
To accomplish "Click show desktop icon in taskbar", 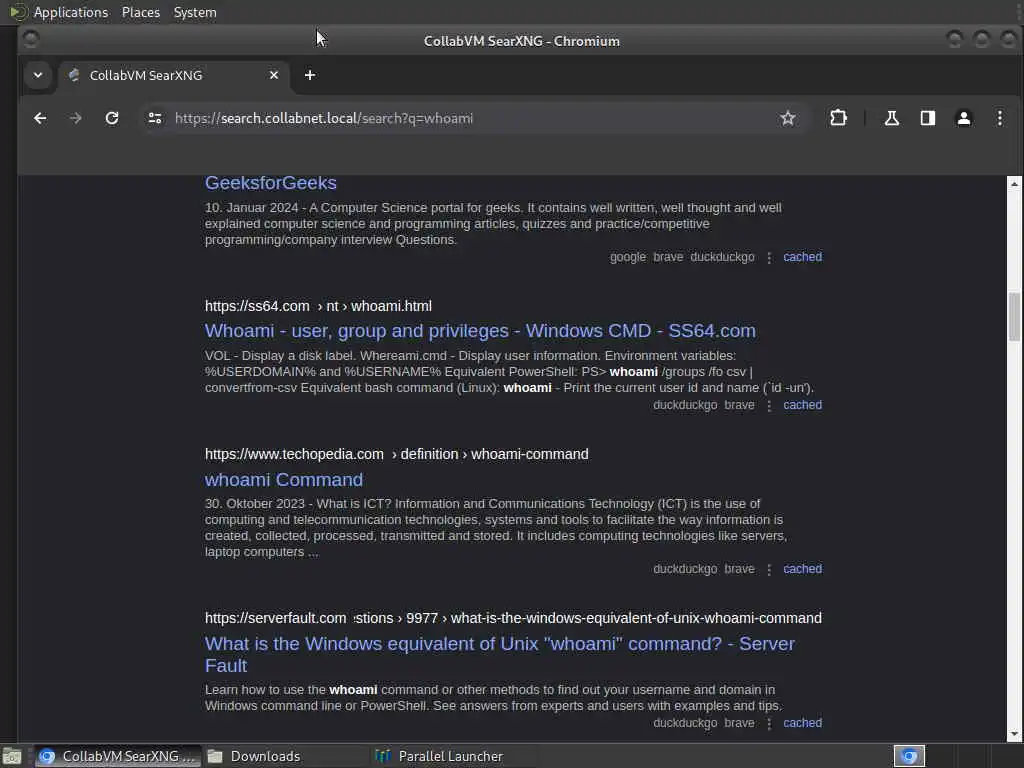I will tap(12, 756).
